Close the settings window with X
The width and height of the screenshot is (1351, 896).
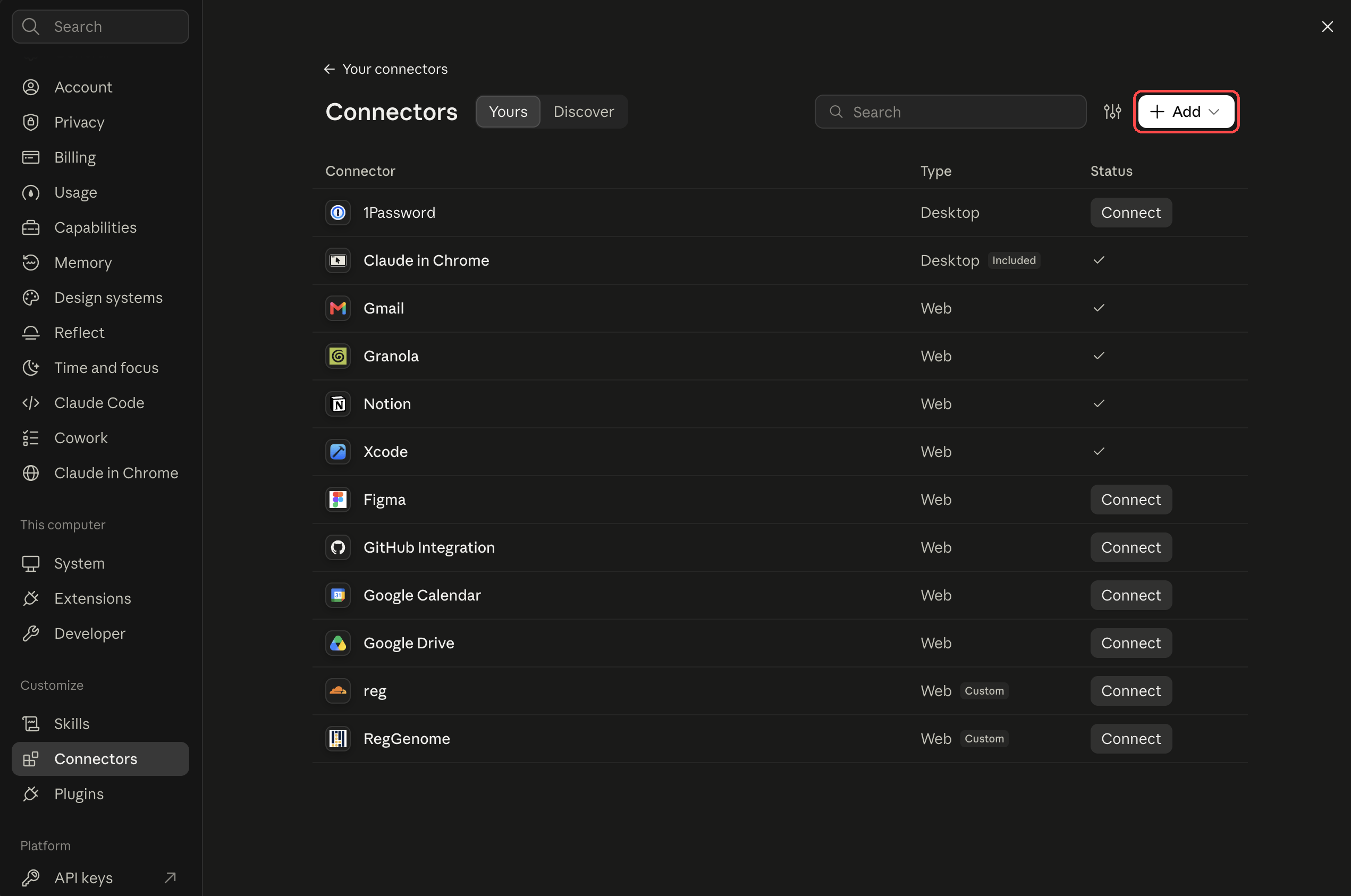[1327, 26]
